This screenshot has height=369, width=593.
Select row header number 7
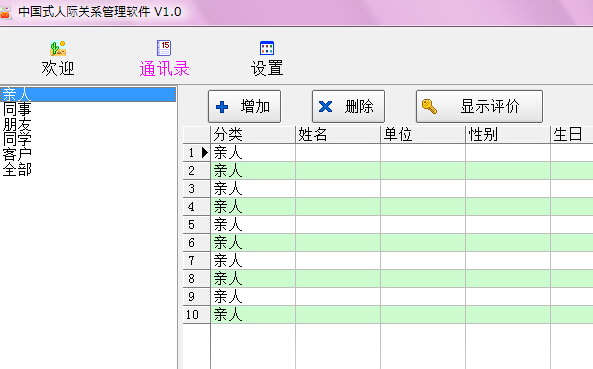point(197,261)
